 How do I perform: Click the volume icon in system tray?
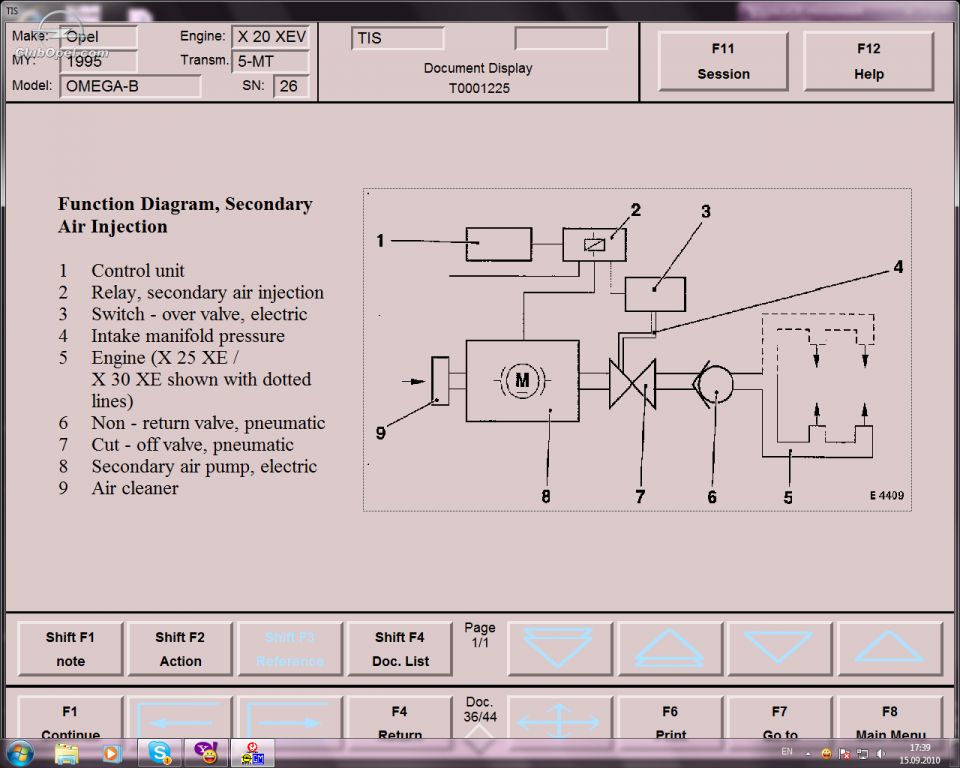(880, 754)
